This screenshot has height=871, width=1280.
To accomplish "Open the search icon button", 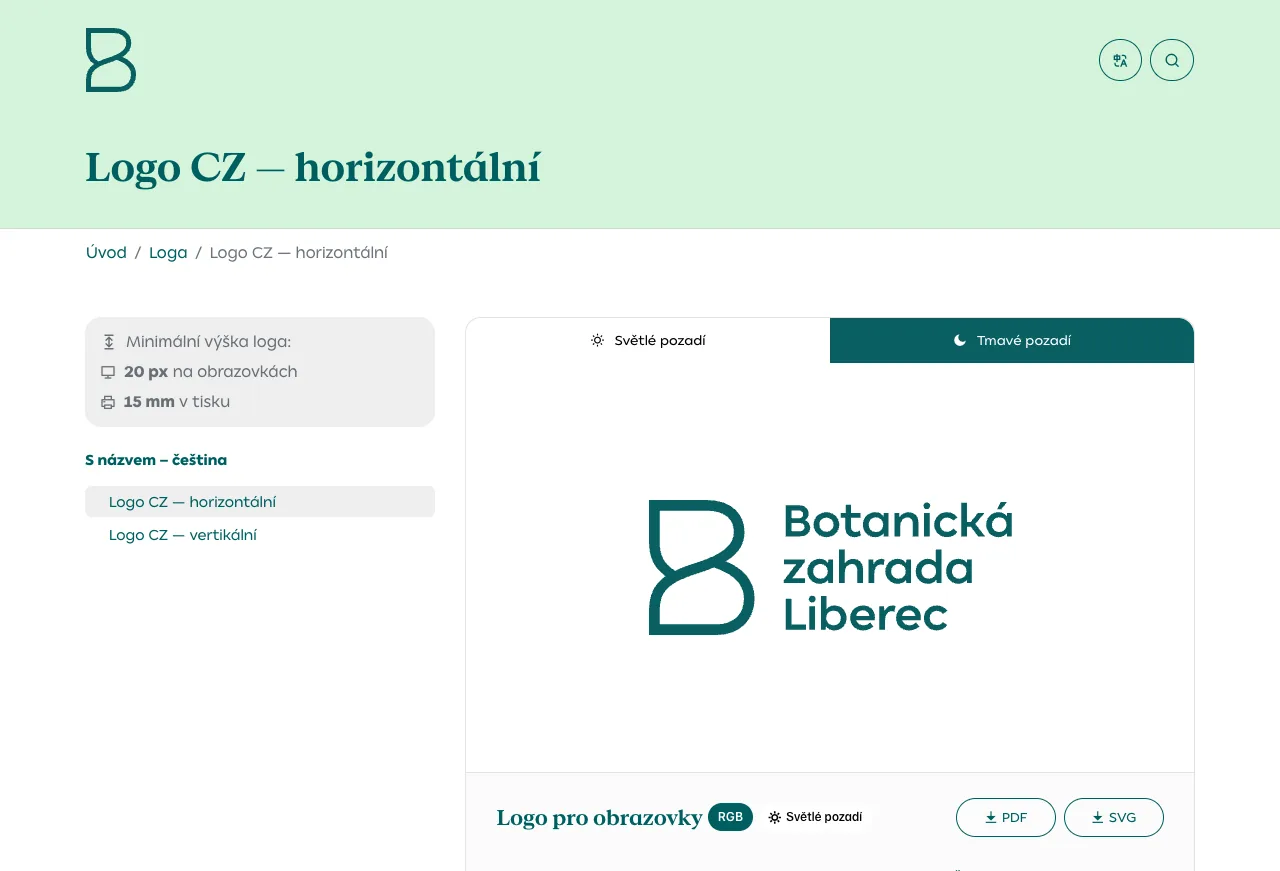I will (x=1172, y=60).
